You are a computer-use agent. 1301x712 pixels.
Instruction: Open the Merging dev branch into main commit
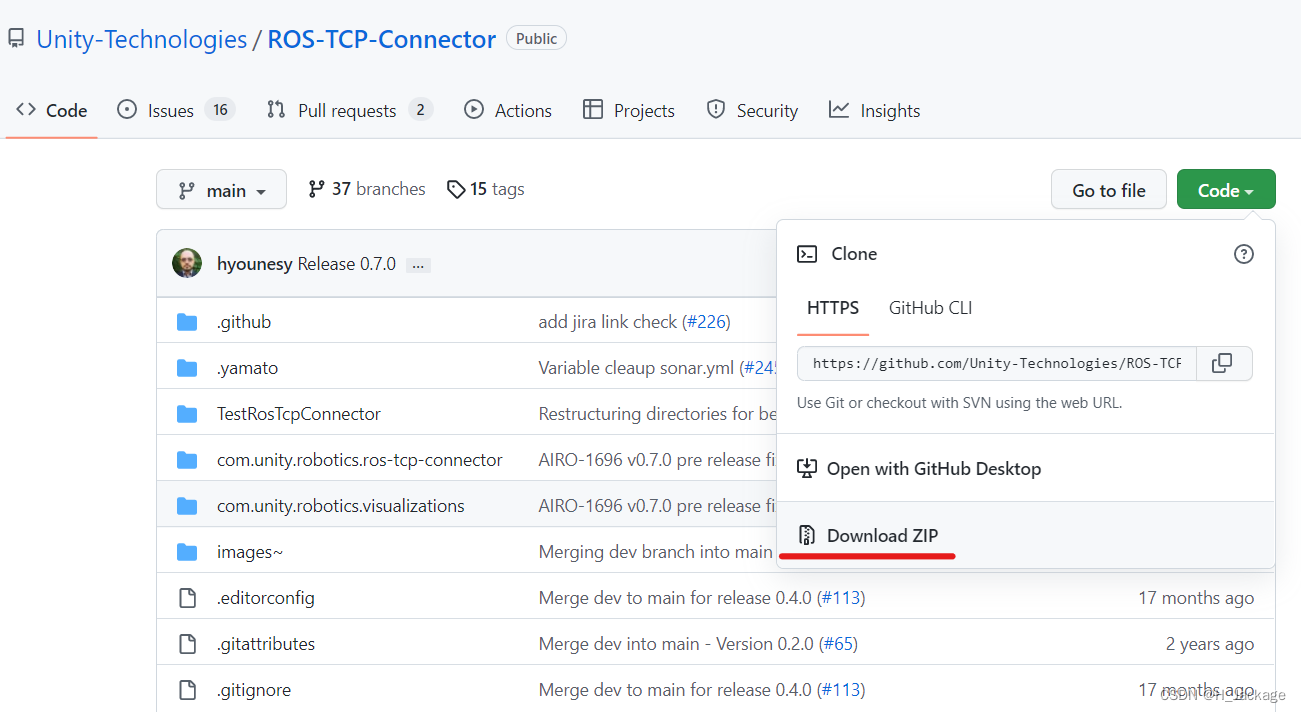point(656,552)
